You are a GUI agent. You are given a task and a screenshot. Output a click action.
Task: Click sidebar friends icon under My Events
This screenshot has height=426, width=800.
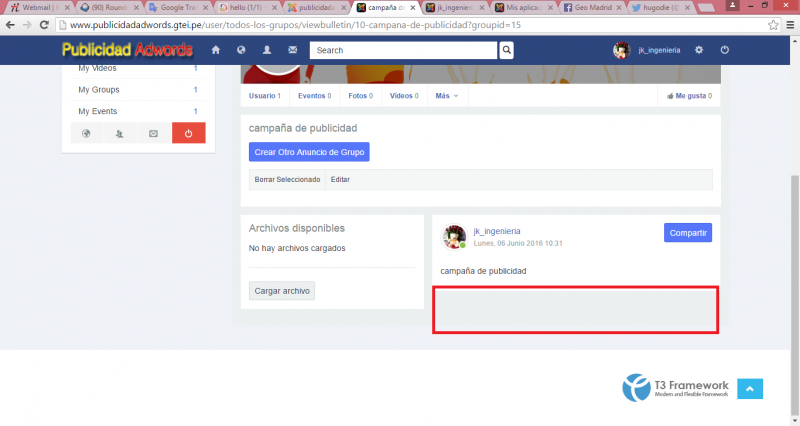[x=119, y=133]
